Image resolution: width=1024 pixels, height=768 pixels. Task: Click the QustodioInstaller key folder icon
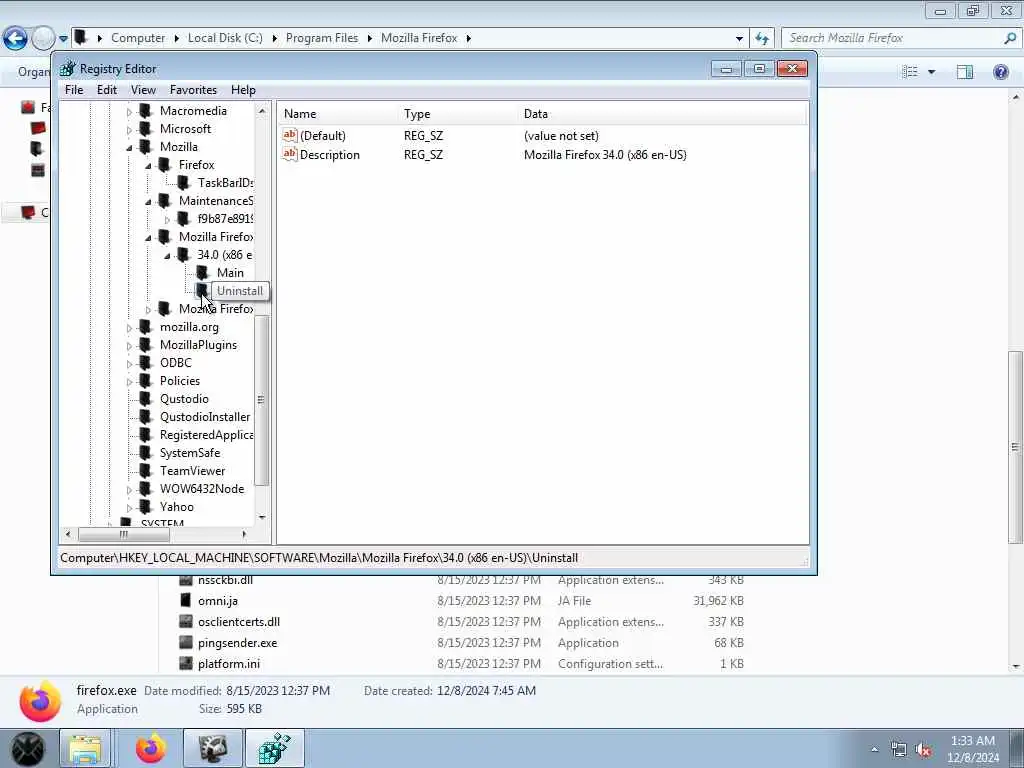[146, 417]
